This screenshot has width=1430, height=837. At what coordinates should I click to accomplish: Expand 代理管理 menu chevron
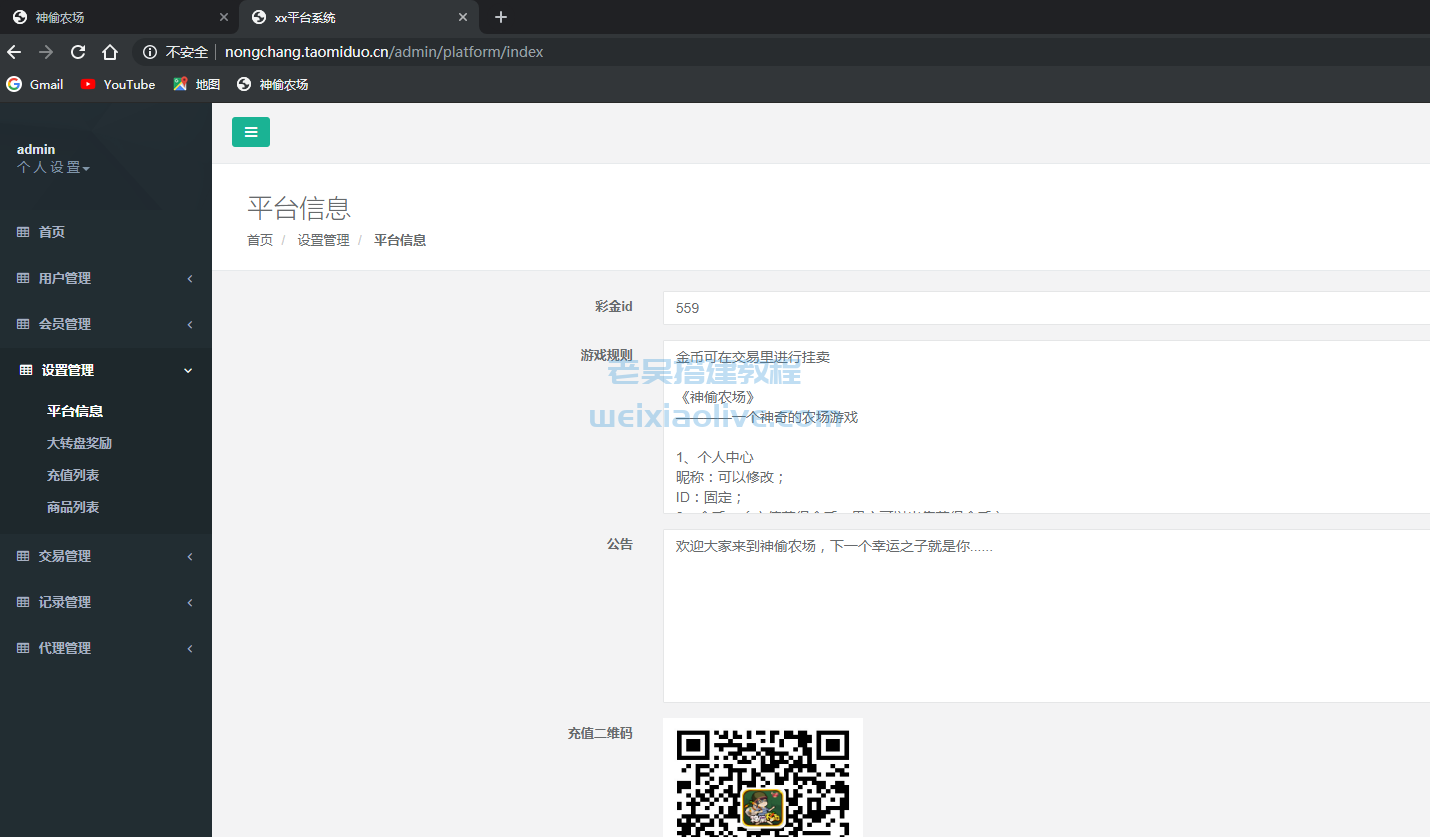(190, 648)
